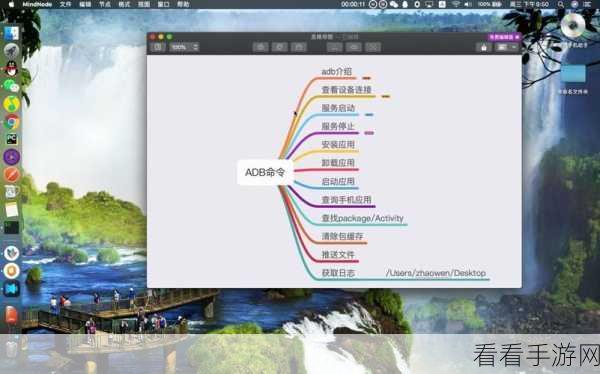Select the 清除包缓存 node
600x374 pixels.
click(x=342, y=236)
